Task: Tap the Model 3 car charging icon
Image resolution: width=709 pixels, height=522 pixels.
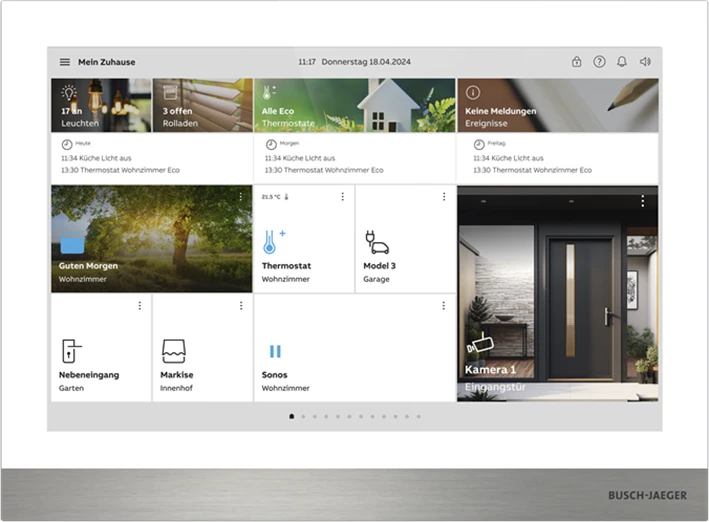Action: pos(376,243)
